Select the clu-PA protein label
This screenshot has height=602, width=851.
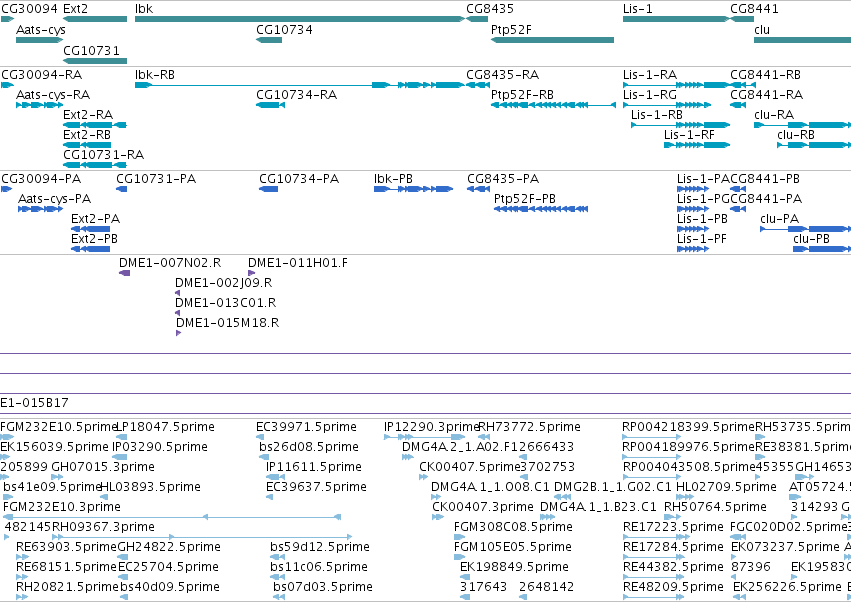(779, 219)
